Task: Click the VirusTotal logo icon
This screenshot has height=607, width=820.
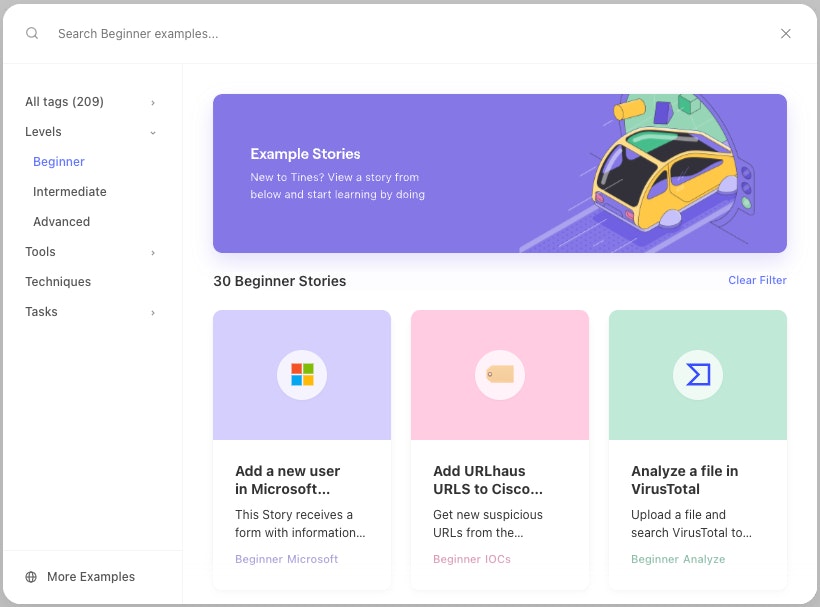Action: coord(698,375)
